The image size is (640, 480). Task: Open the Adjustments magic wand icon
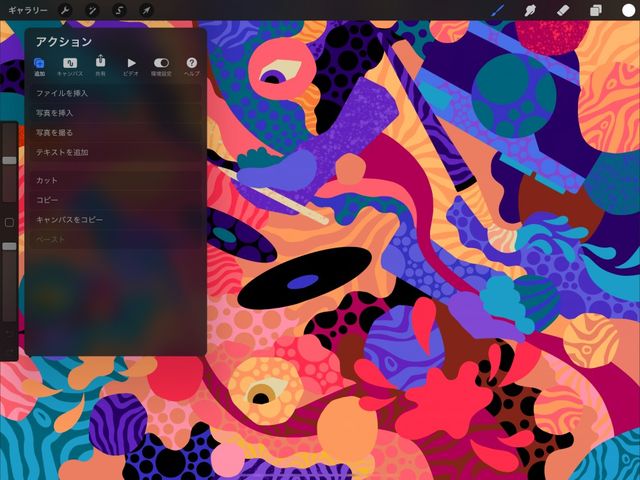[92, 10]
